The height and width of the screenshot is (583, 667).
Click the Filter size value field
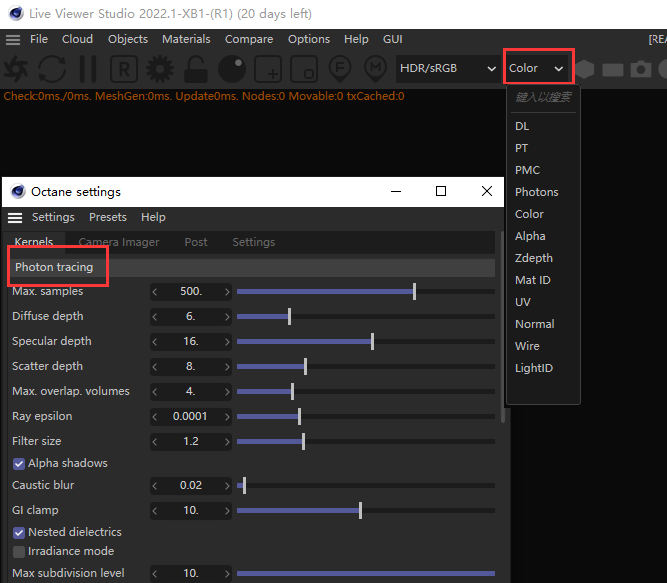point(191,441)
